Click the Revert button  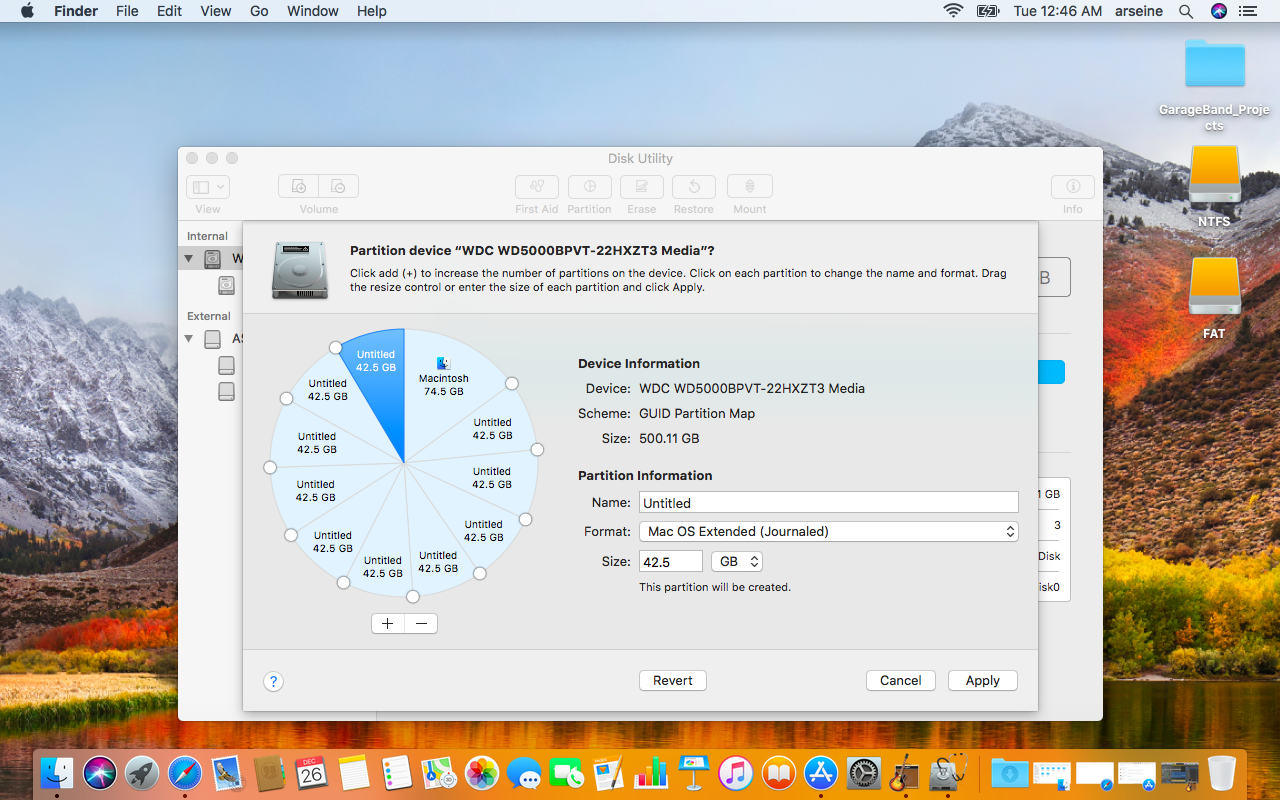672,681
